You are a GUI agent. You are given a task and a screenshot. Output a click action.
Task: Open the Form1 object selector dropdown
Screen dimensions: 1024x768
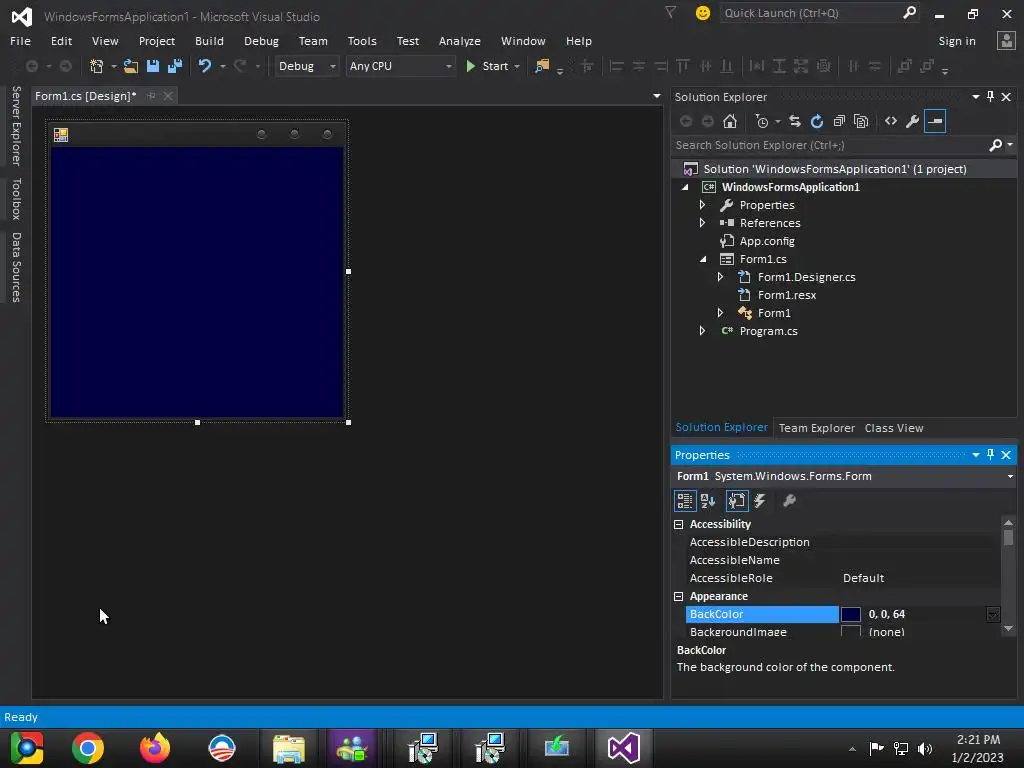tap(1010, 476)
